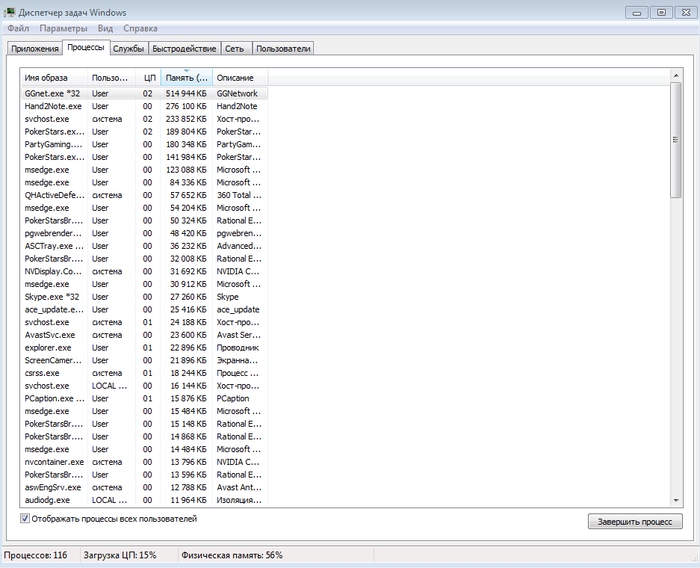Screen dimensions: 700x568
Task: Select svchost.exe using 24 188 КБ
Action: pos(144,322)
